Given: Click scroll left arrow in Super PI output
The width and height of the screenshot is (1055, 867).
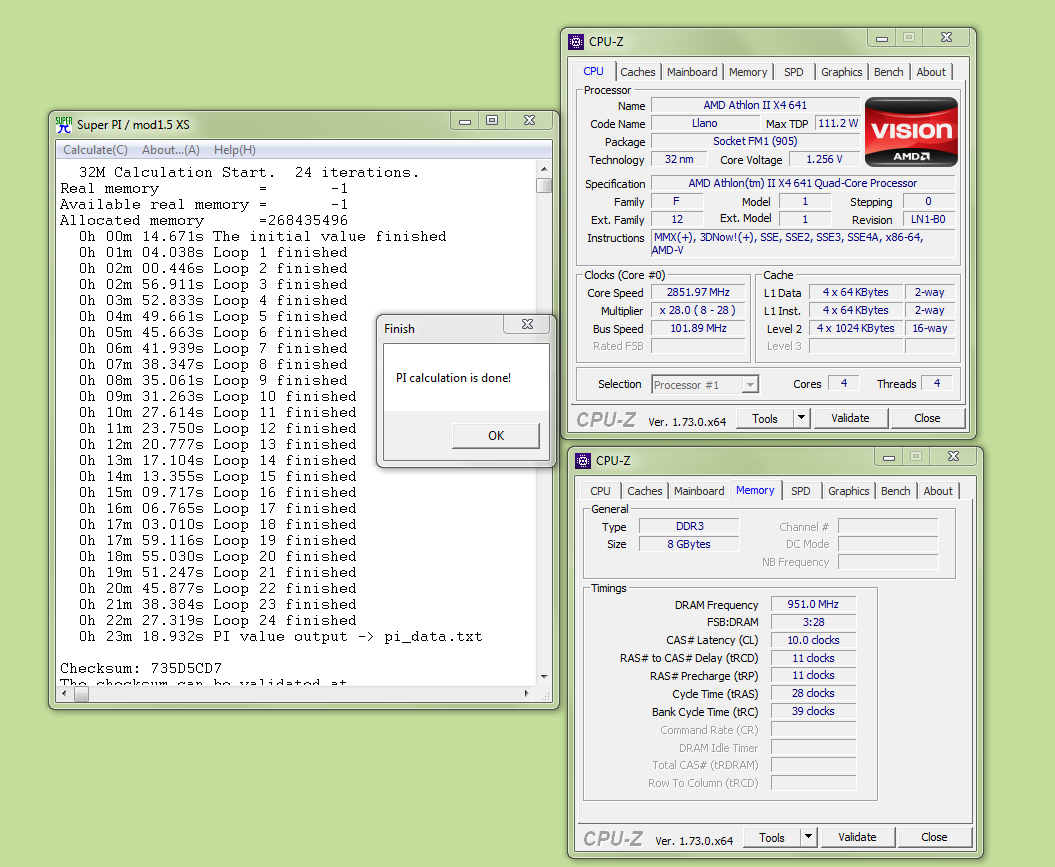Looking at the screenshot, I should (x=64, y=693).
